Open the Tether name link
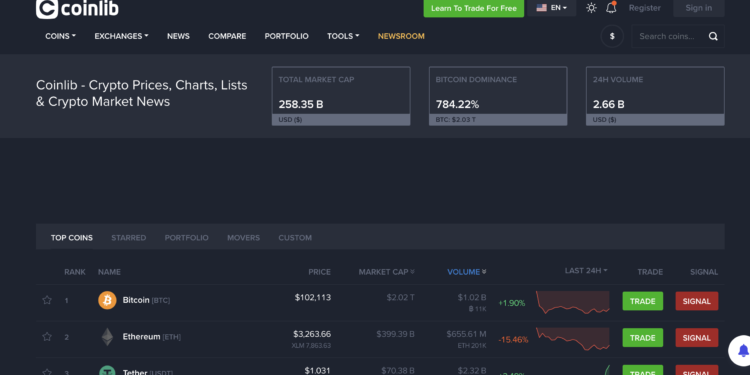750x375 pixels. (147, 372)
